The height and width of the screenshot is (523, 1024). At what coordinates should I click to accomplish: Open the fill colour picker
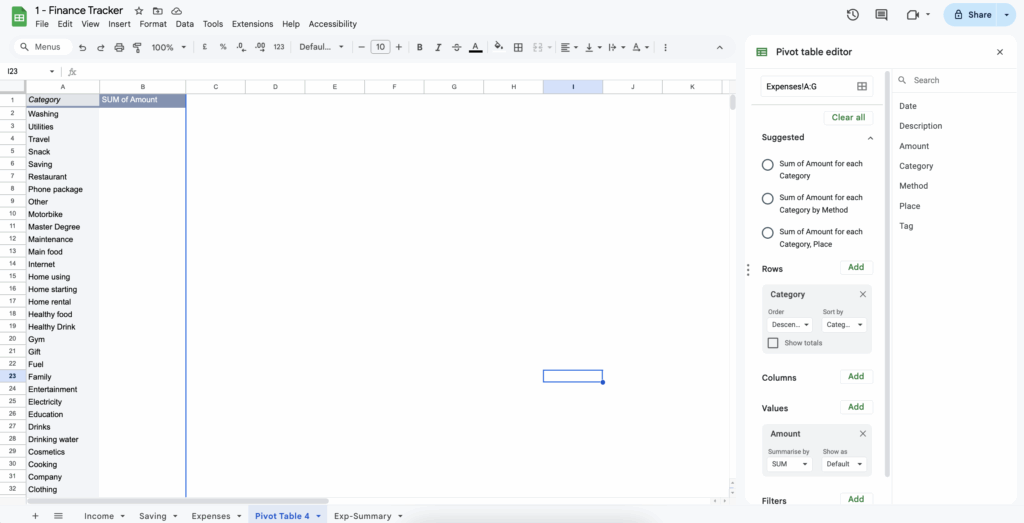pos(496,47)
